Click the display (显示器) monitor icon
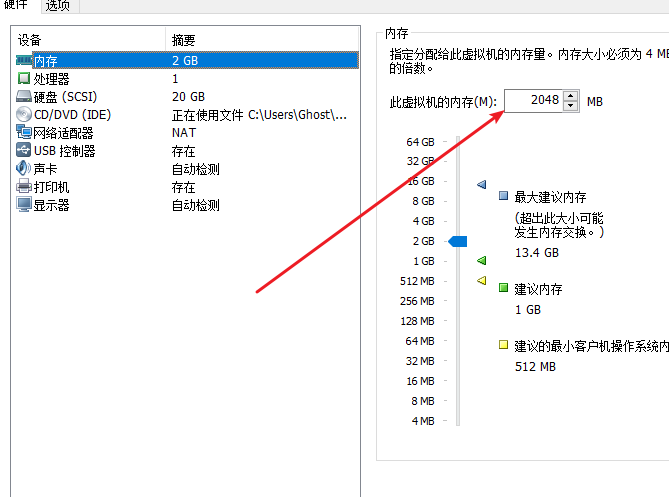This screenshot has height=497, width=669. tap(24, 204)
